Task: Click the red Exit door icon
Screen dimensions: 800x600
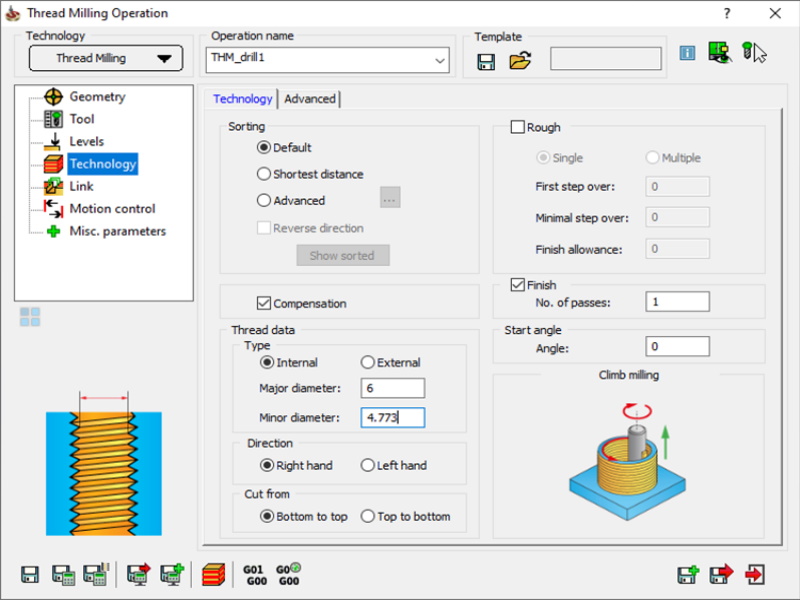Action: [x=755, y=575]
